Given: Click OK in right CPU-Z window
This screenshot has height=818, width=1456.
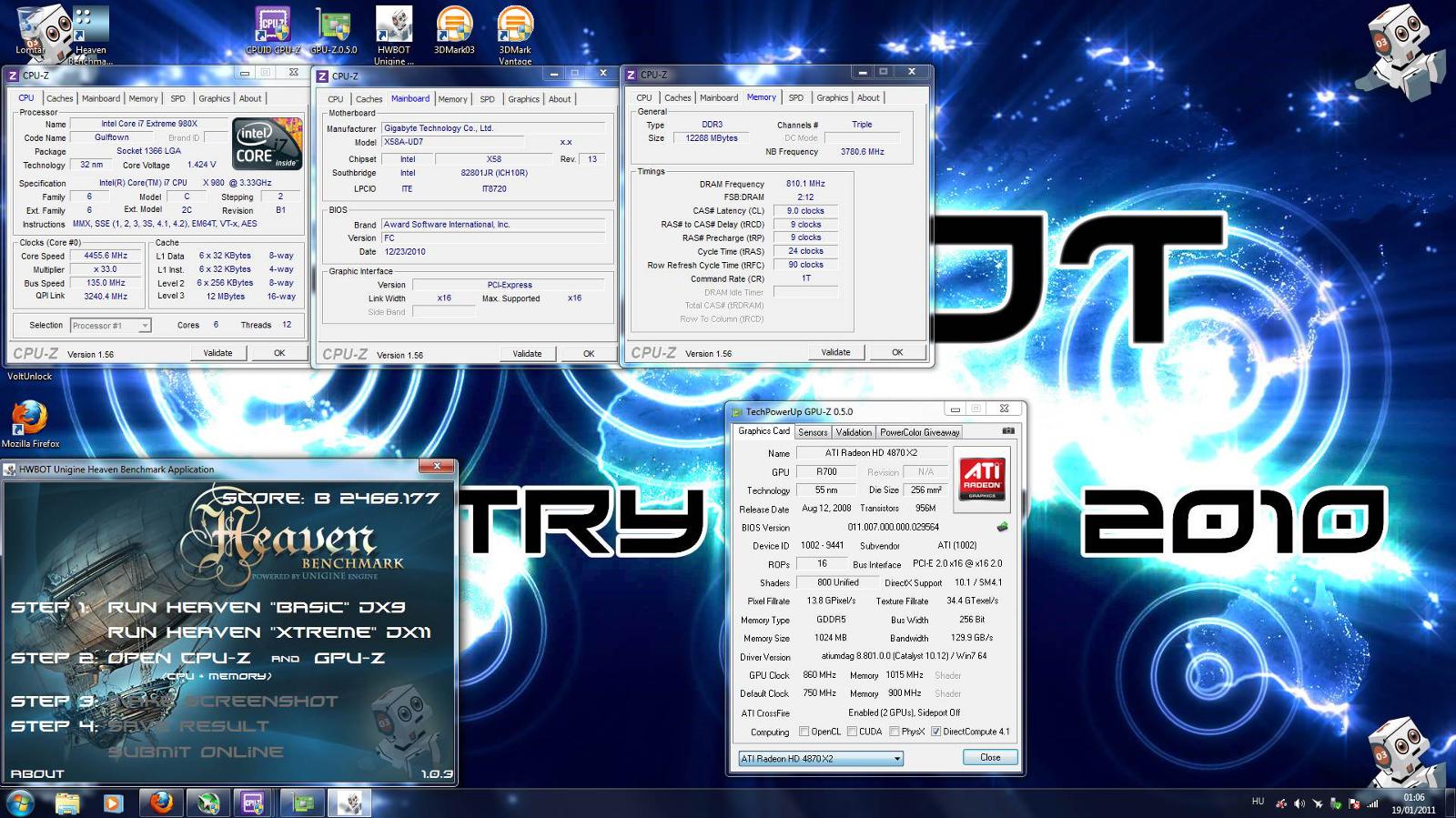Looking at the screenshot, I should [x=897, y=352].
